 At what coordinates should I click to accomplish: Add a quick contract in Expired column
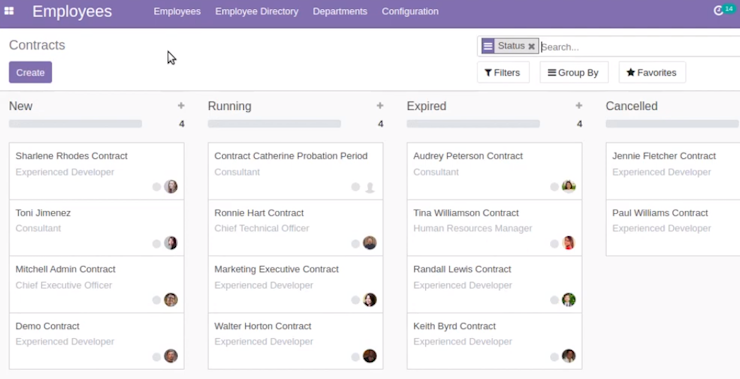pyautogui.click(x=579, y=106)
